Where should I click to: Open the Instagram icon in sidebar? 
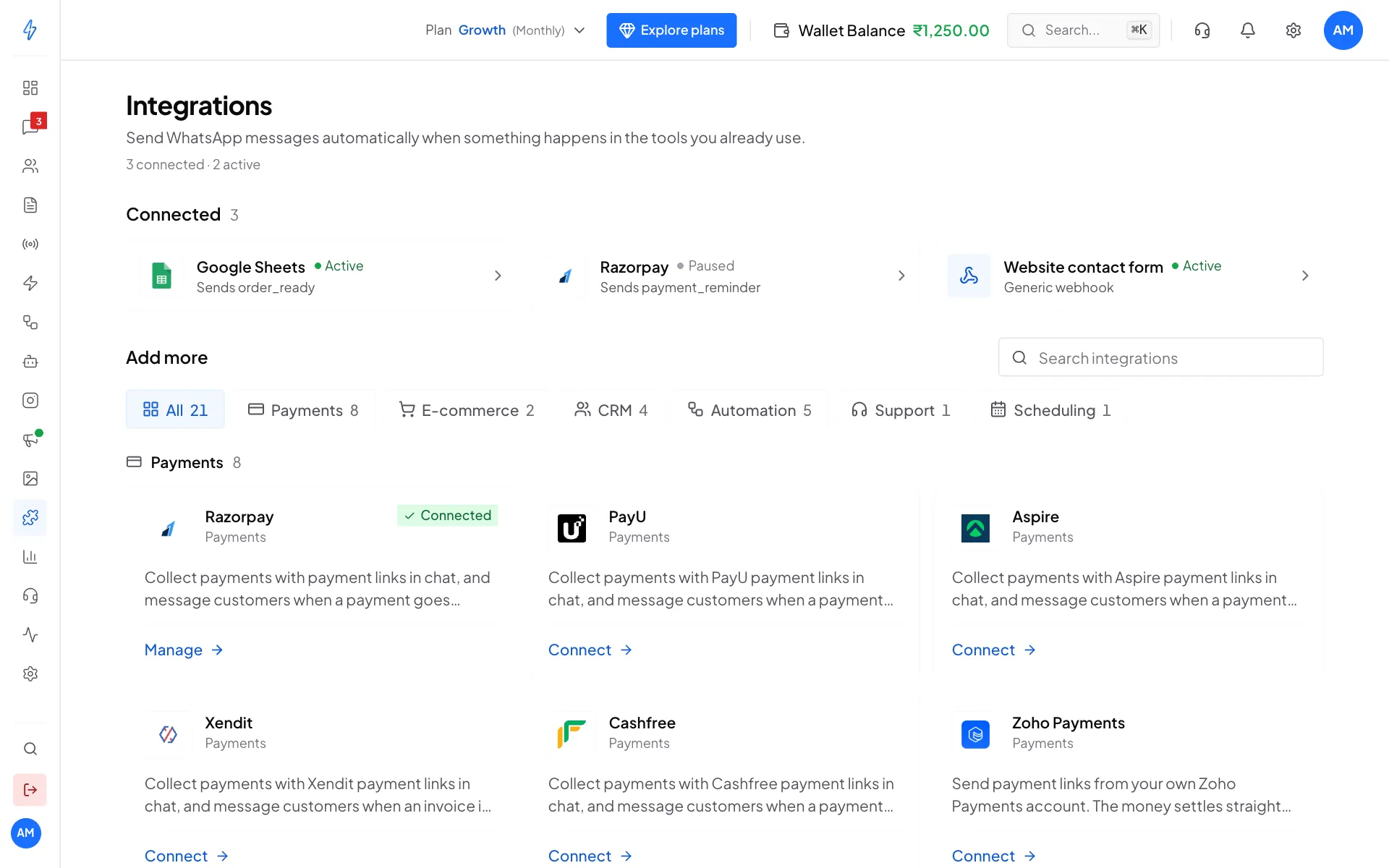[30, 401]
